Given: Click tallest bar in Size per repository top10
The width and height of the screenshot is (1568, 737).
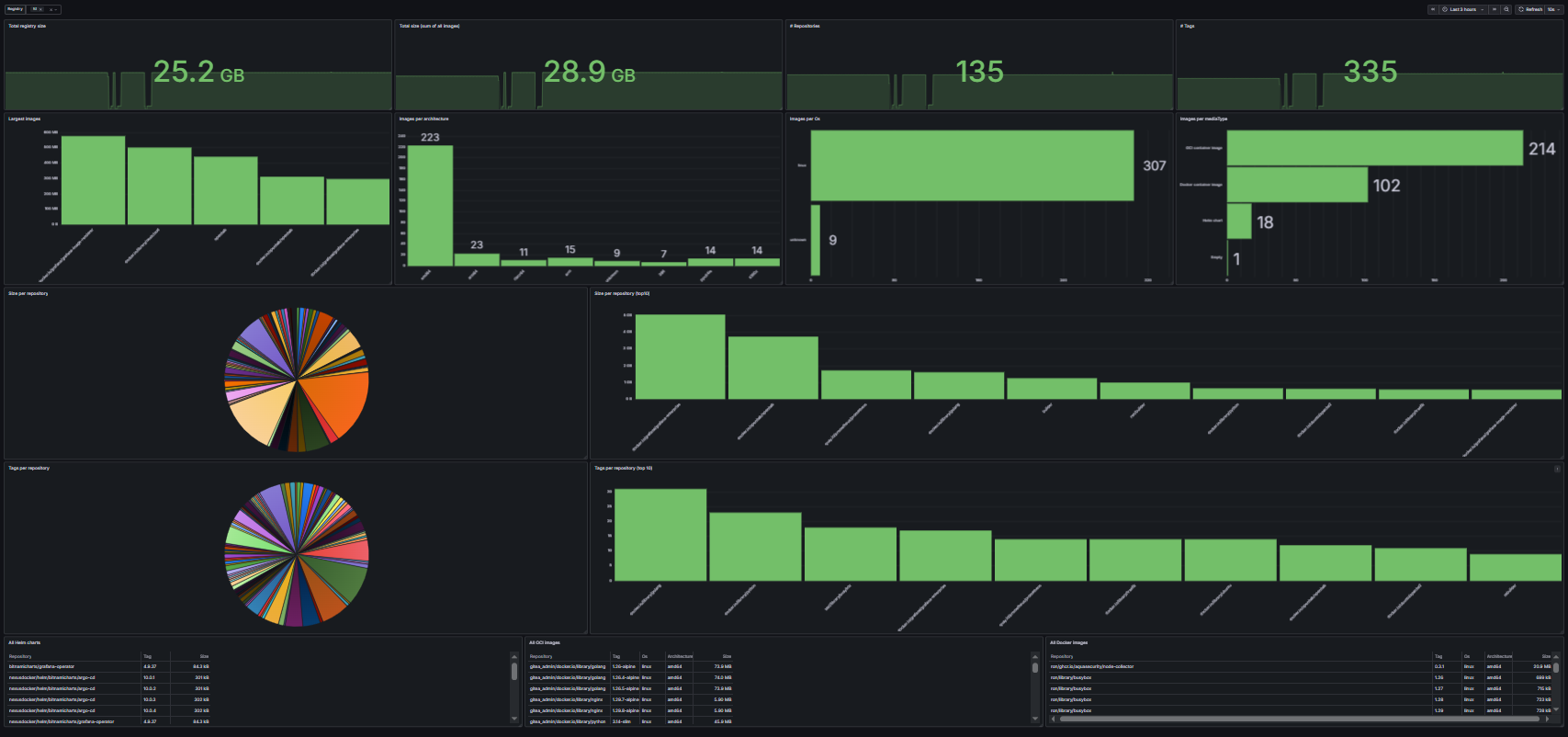Looking at the screenshot, I should point(680,357).
